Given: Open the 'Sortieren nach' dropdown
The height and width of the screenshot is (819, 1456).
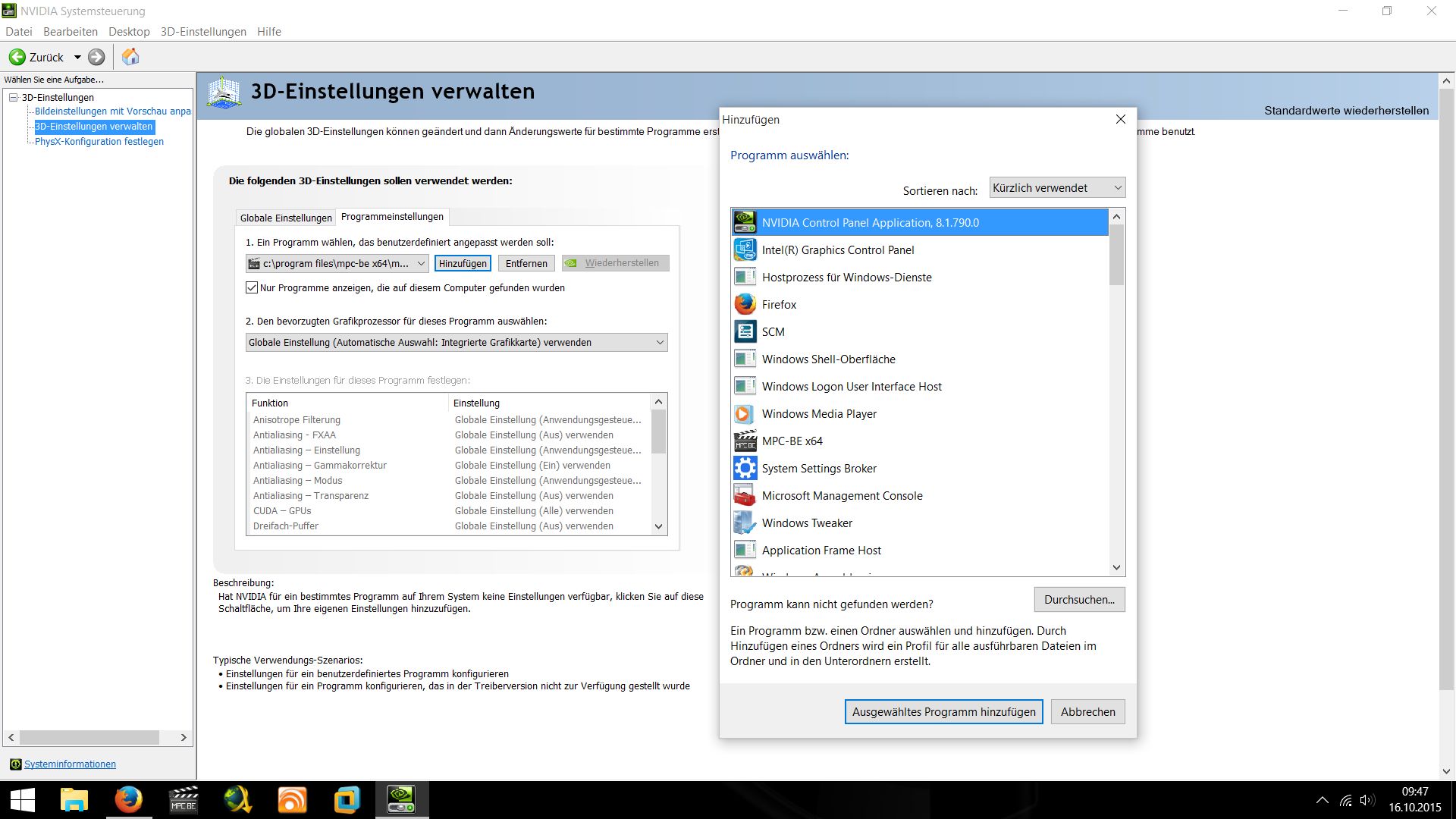Looking at the screenshot, I should (1056, 188).
